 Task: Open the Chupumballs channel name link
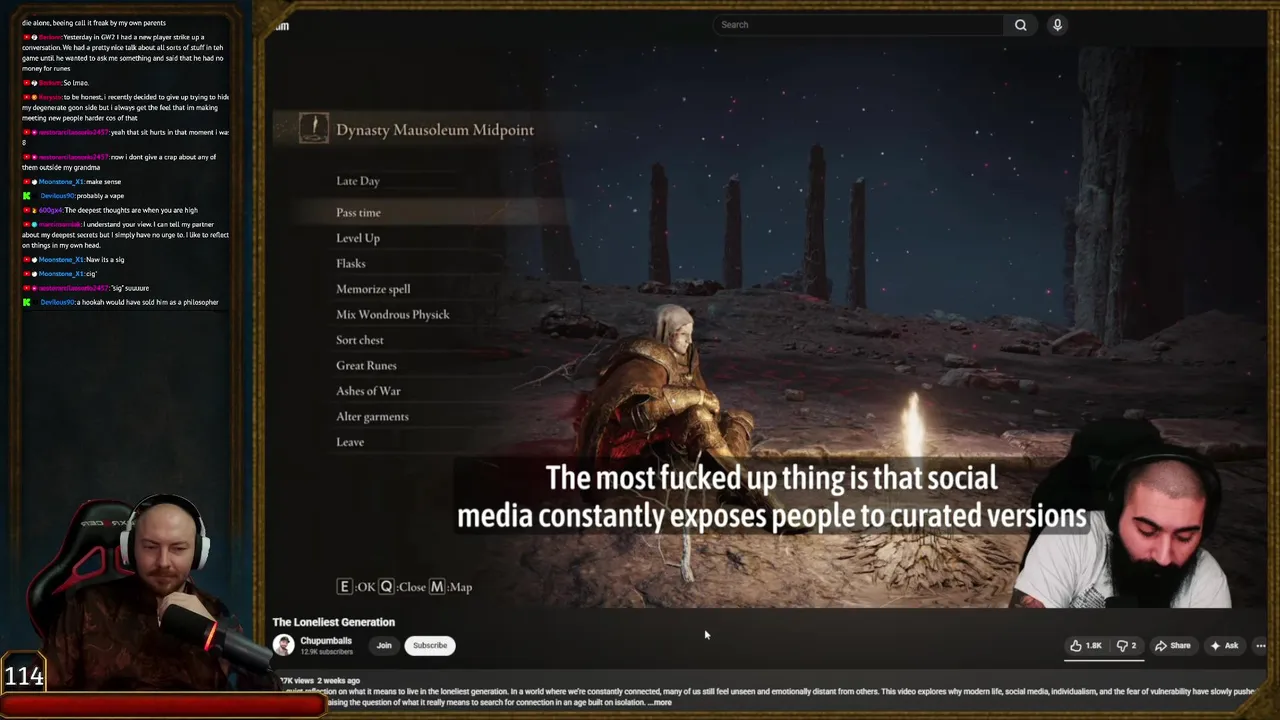[x=326, y=641]
